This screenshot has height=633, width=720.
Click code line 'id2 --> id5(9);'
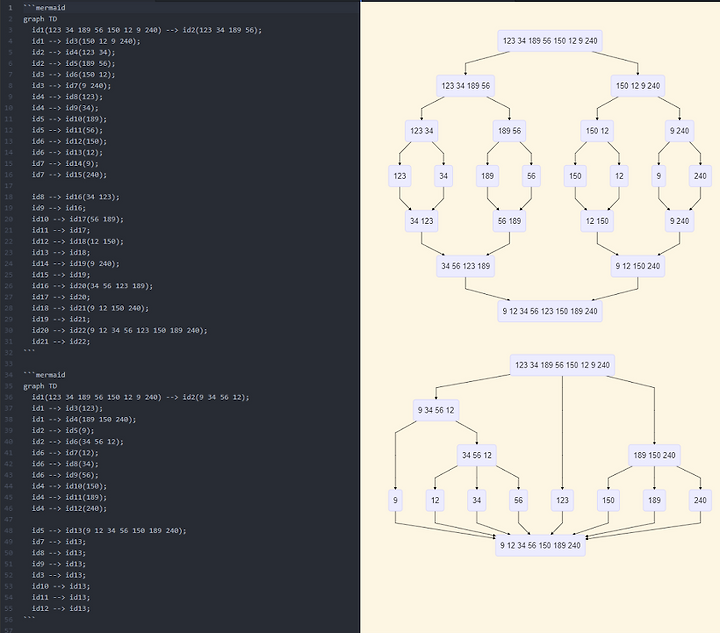click(63, 431)
